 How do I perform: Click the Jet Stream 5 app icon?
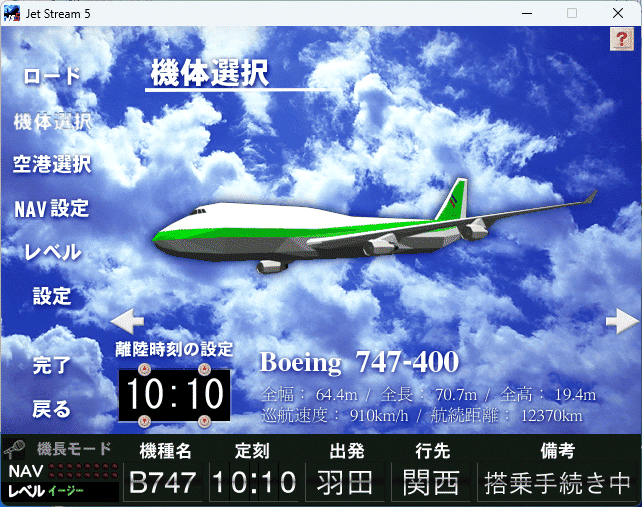pyautogui.click(x=11, y=14)
